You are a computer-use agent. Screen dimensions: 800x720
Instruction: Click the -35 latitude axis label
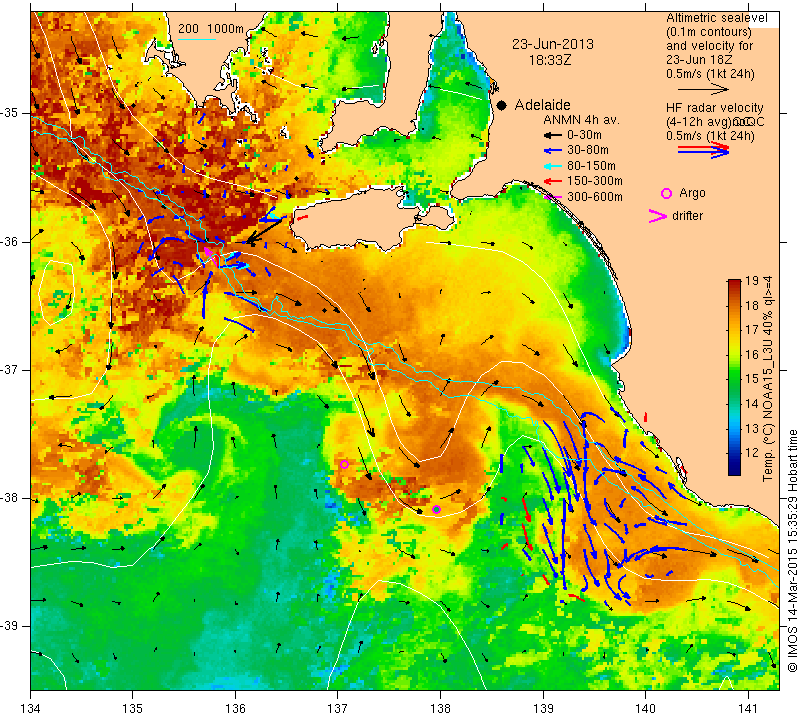tap(10, 113)
